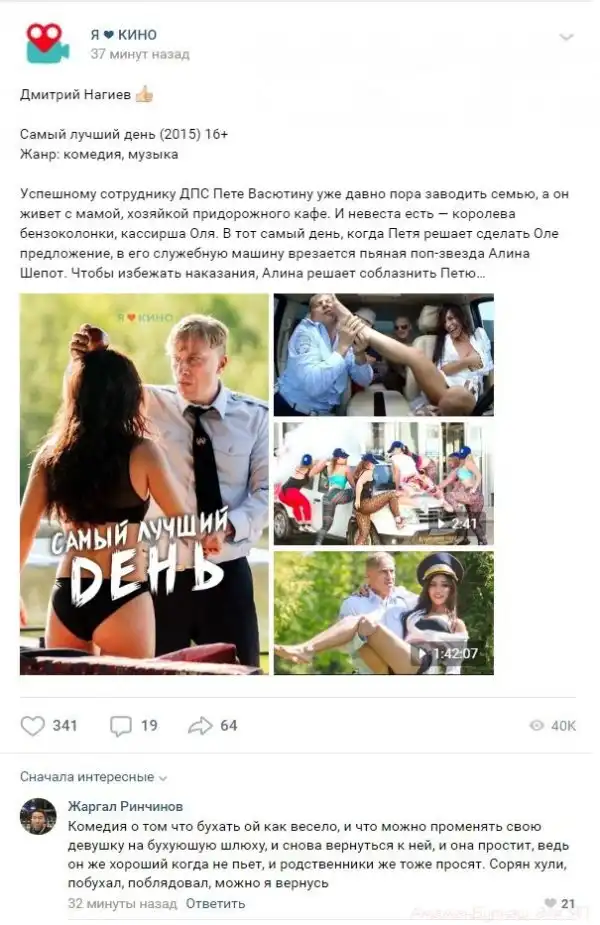This screenshot has width=600, height=925.
Task: Play the 1:42:07 full movie video
Action: (383, 613)
